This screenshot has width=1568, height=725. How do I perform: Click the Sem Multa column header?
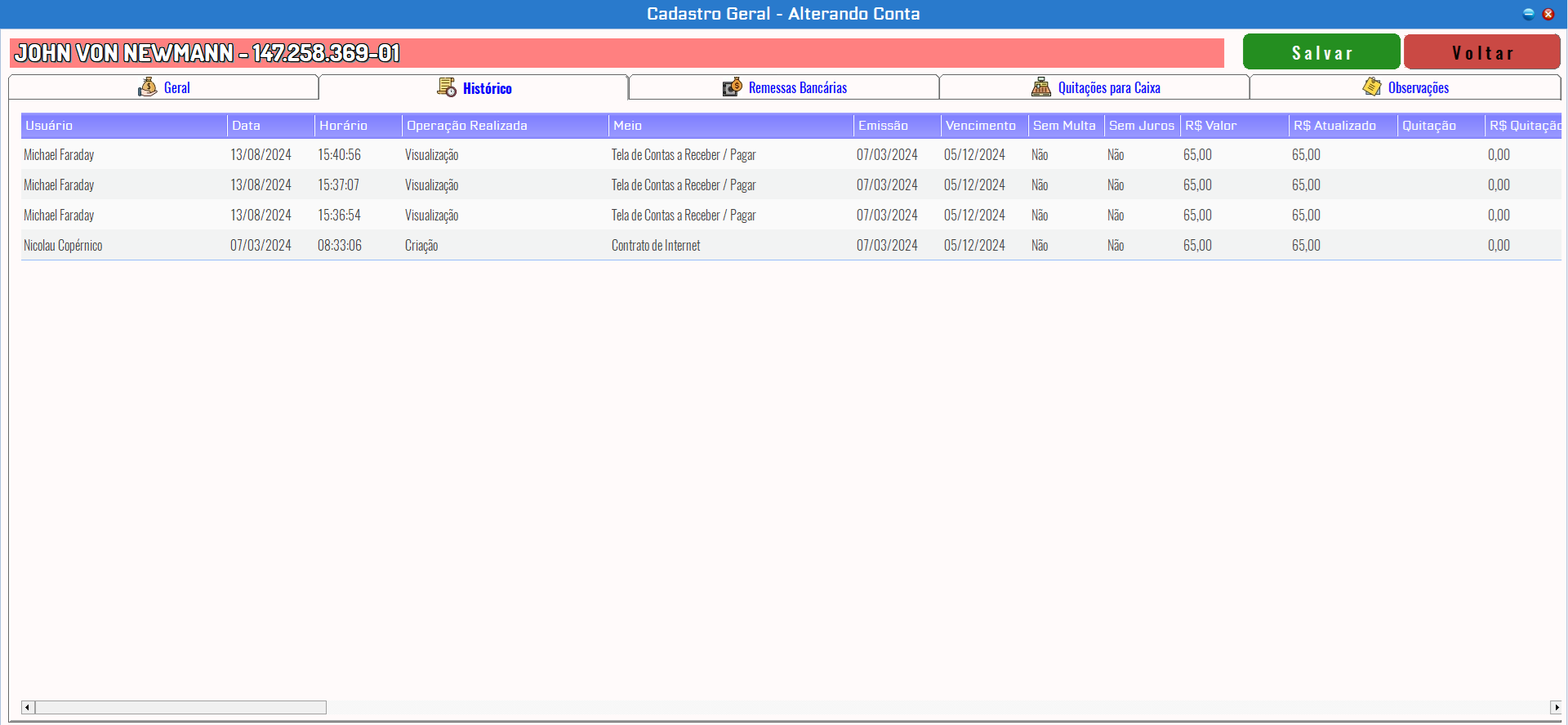1067,126
